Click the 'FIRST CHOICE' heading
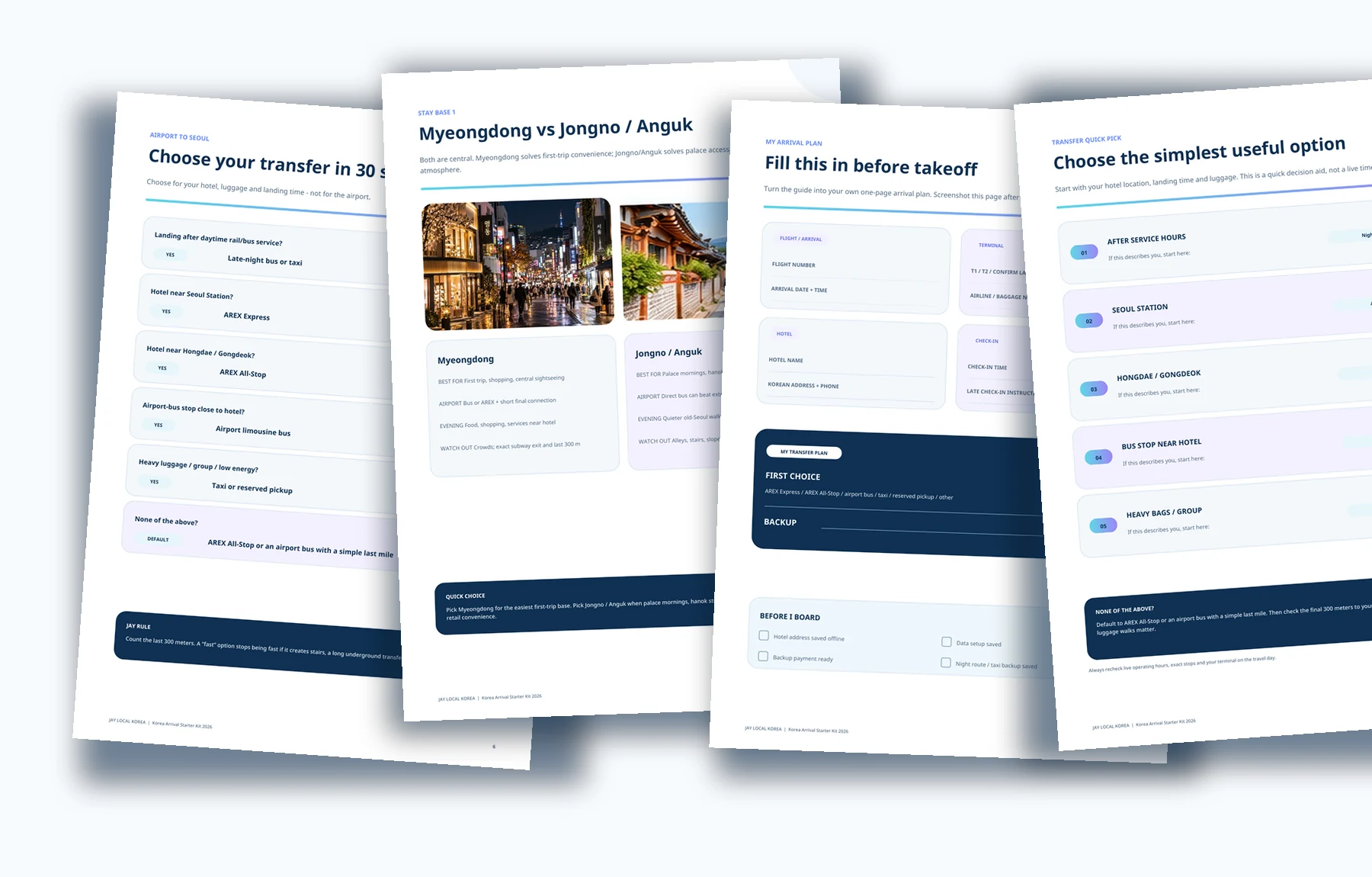1372x877 pixels. click(x=793, y=476)
